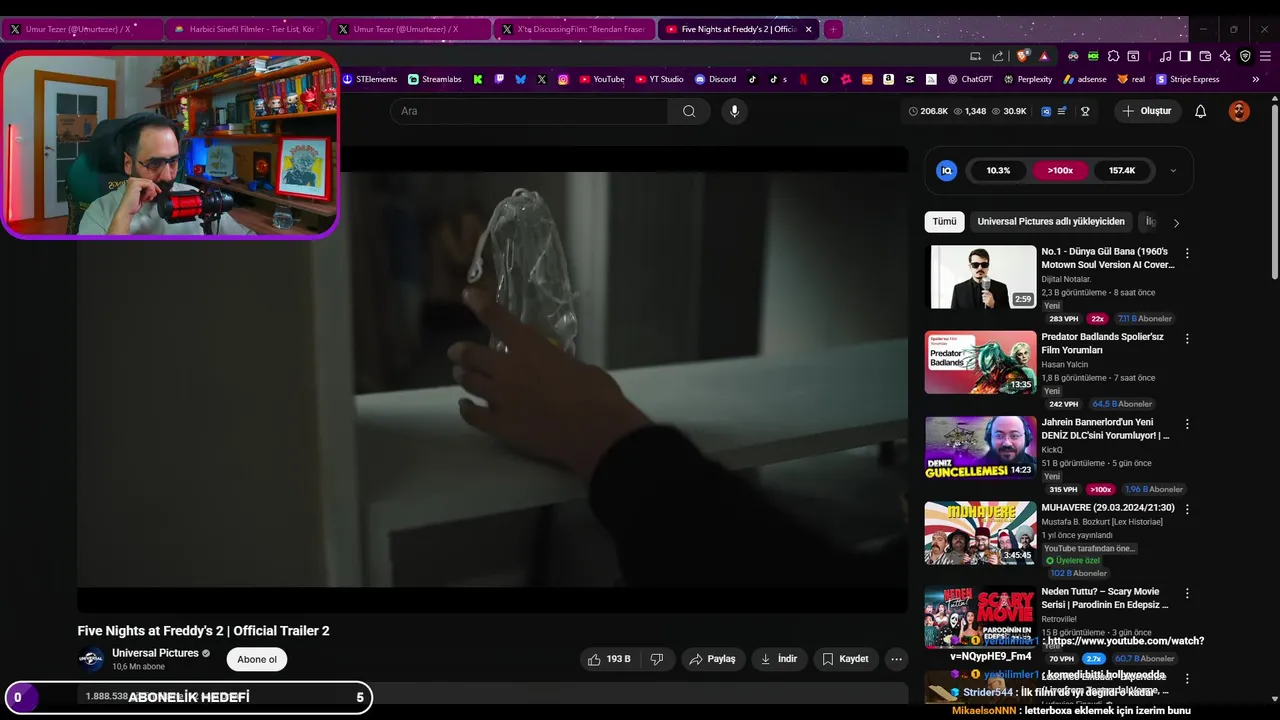Open more actions ellipsis below video
This screenshot has height=720, width=1280.
coord(896,659)
